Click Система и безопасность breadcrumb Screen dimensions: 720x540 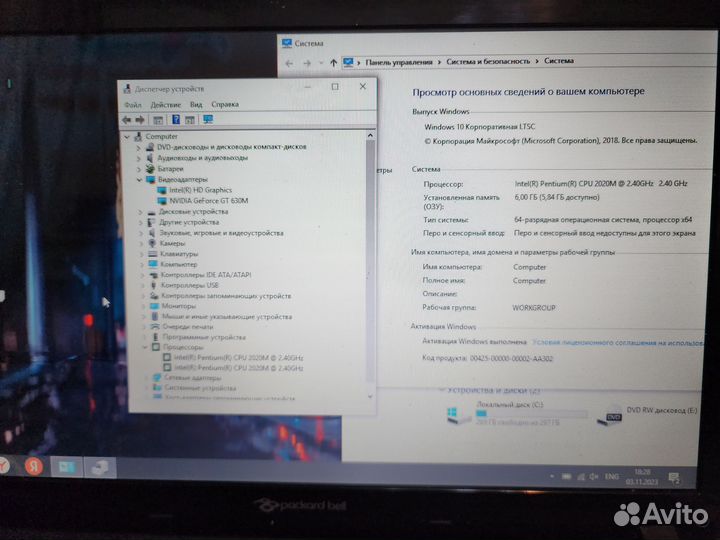click(488, 61)
